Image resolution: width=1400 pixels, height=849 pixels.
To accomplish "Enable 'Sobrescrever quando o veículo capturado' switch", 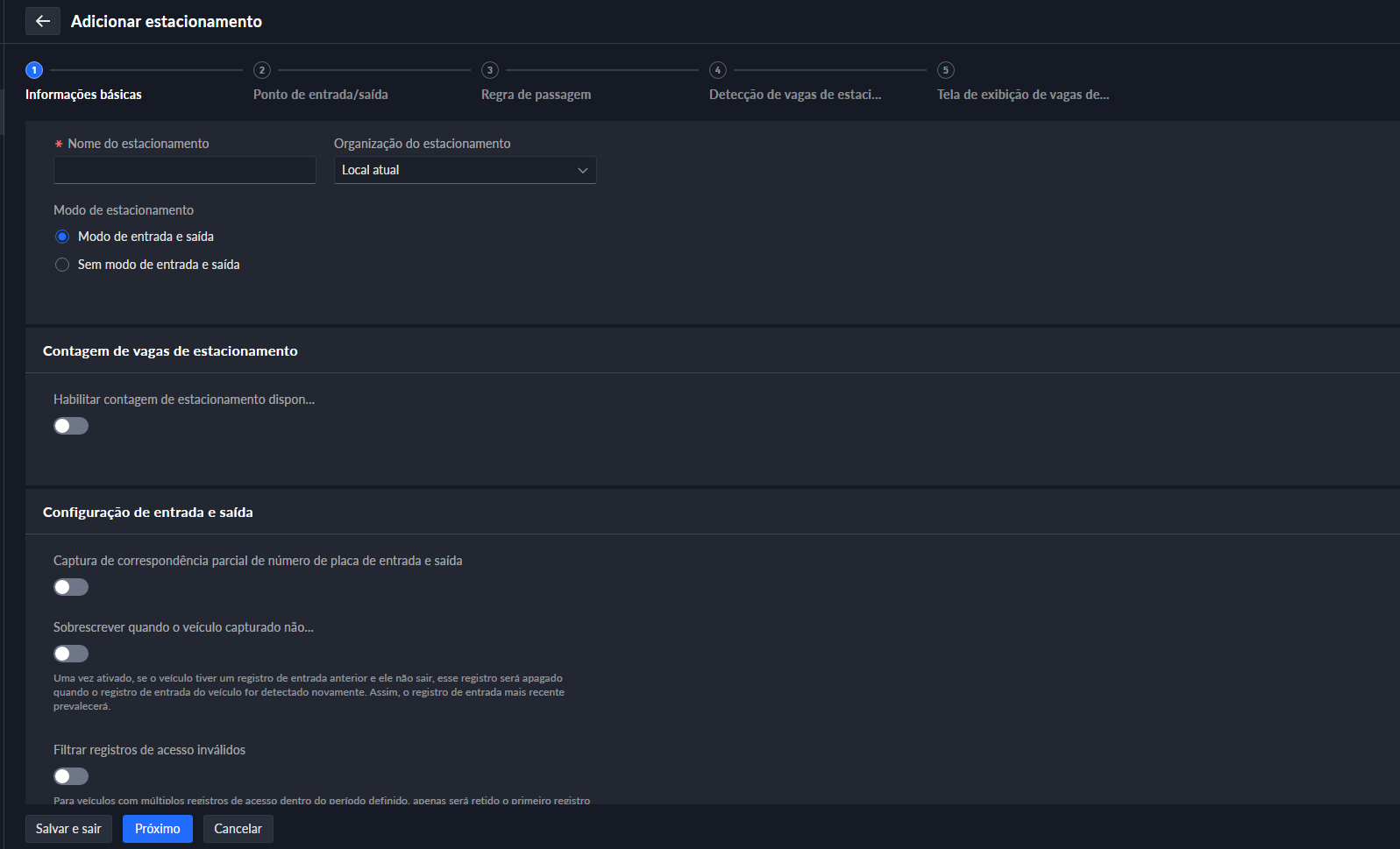I will click(71, 654).
